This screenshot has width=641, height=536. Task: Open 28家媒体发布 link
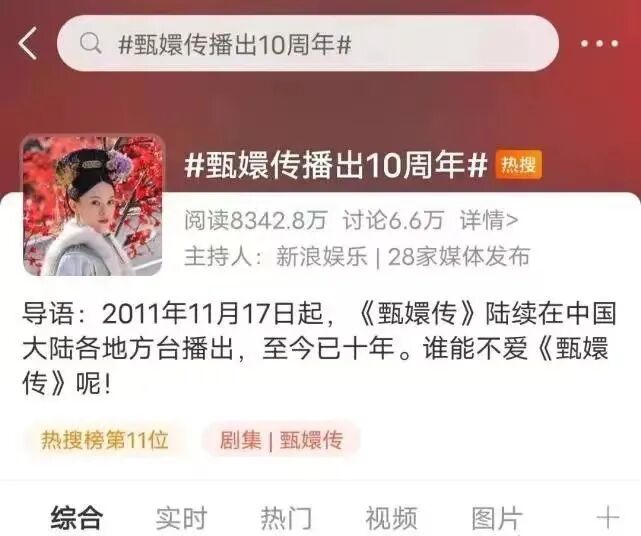click(x=459, y=257)
